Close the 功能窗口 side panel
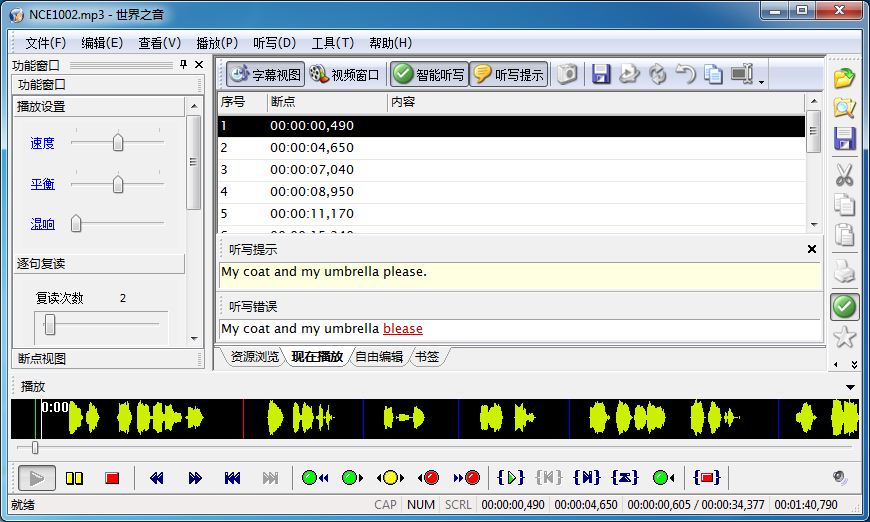The image size is (870, 522). (199, 64)
